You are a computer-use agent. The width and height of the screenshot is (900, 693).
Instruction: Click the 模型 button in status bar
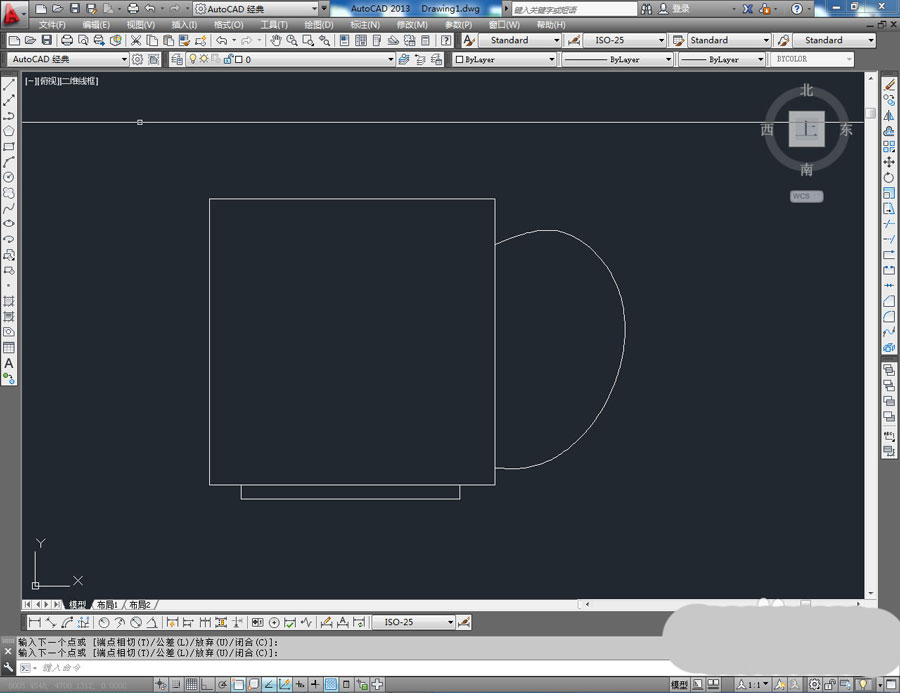click(679, 684)
